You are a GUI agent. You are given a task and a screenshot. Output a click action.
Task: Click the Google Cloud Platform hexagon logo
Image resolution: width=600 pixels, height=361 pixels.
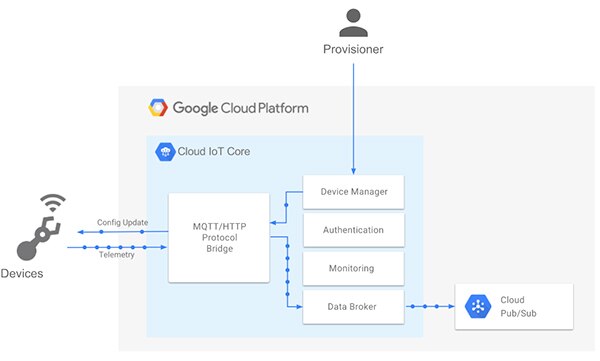[x=158, y=108]
